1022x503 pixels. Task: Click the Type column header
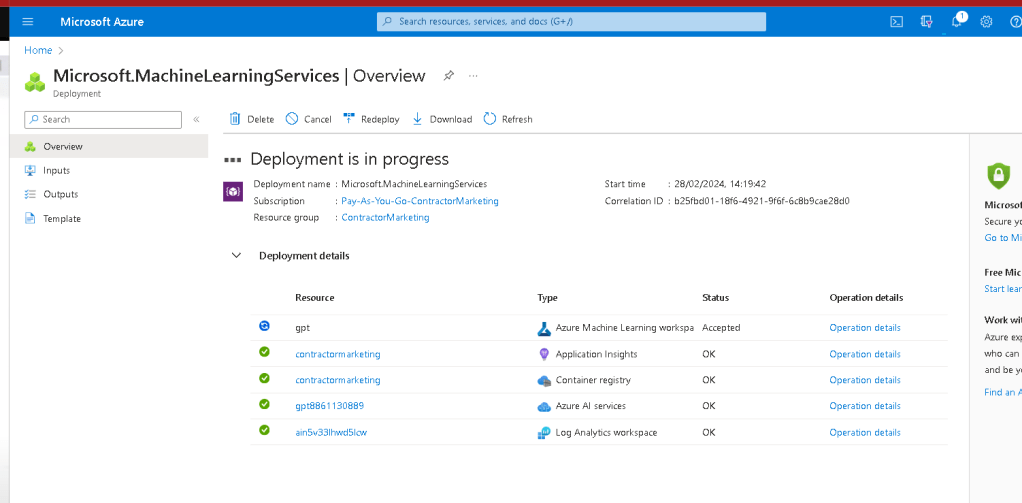548,298
